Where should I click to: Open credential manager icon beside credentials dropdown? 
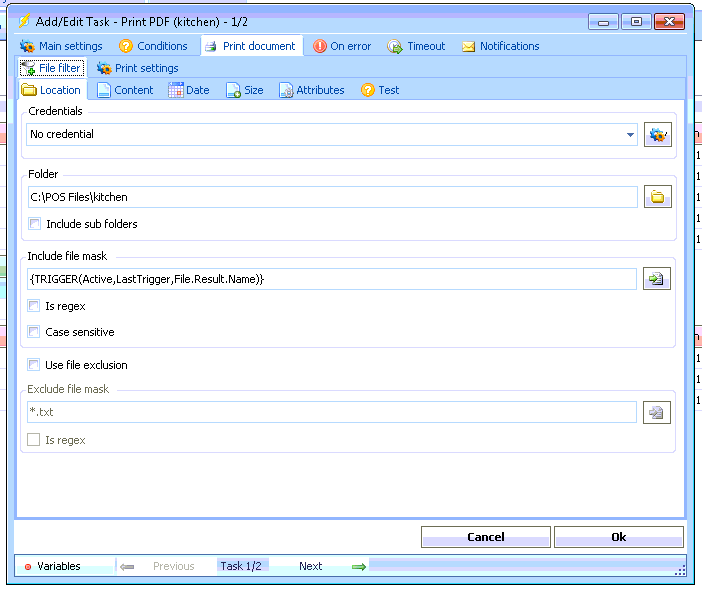tap(657, 135)
